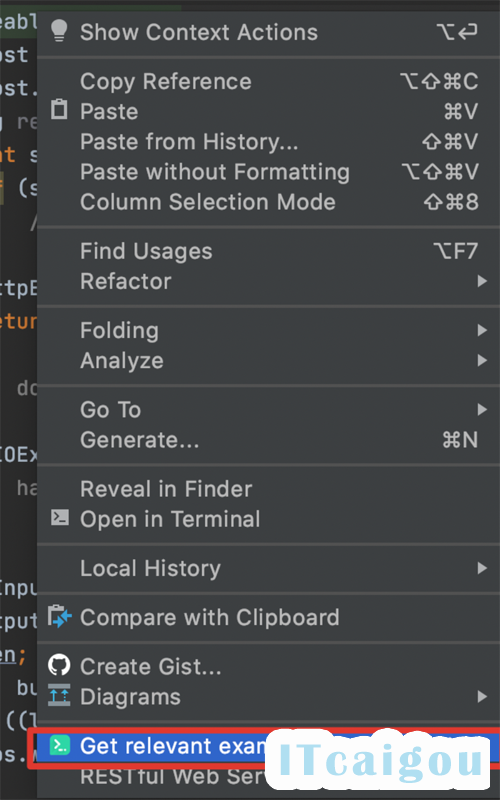Click the GitHub icon beside Create Gist

point(59,665)
